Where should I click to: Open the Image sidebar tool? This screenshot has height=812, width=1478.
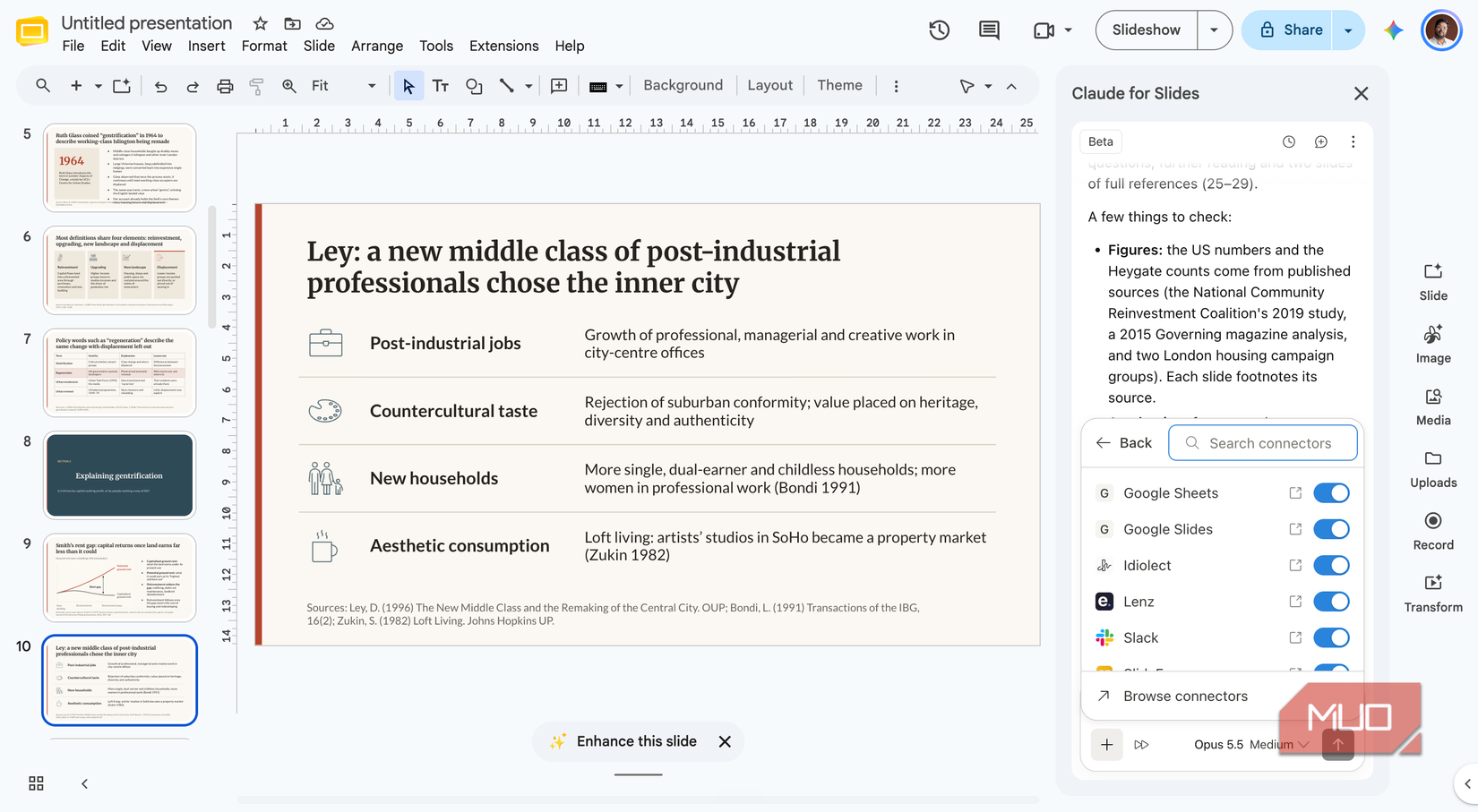(1433, 344)
